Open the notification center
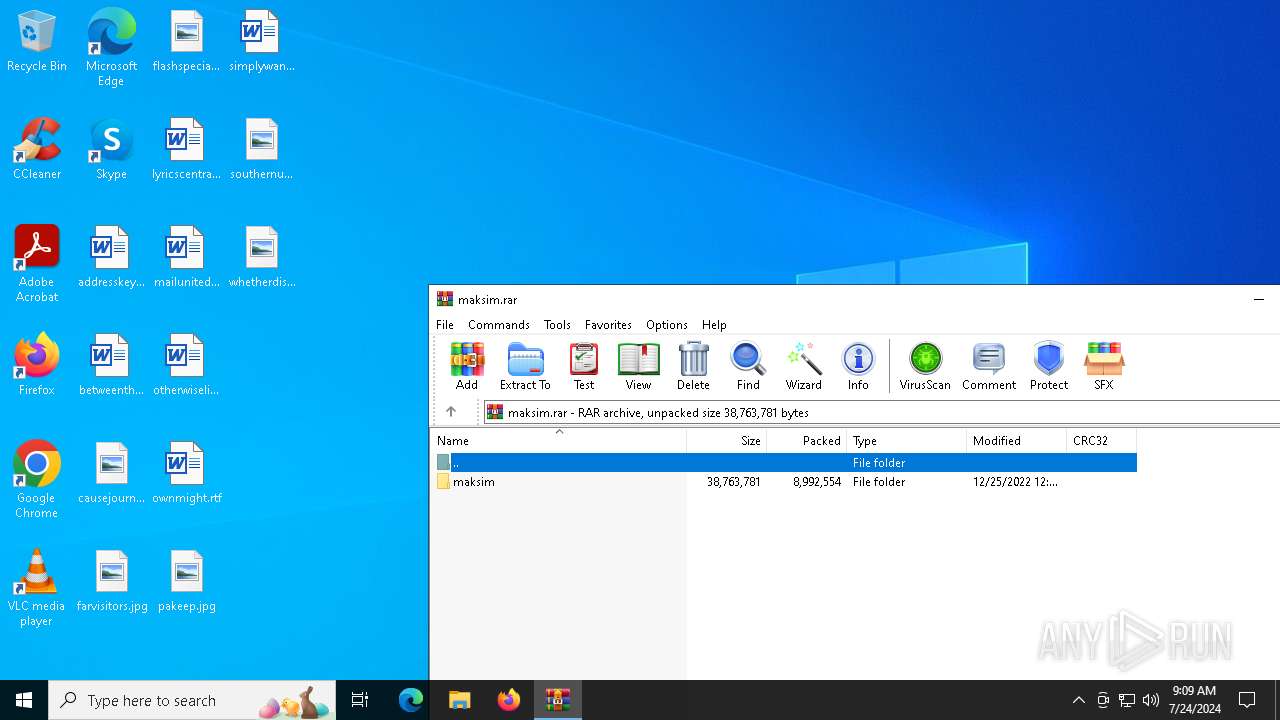The height and width of the screenshot is (720, 1280). pyautogui.click(x=1248, y=700)
